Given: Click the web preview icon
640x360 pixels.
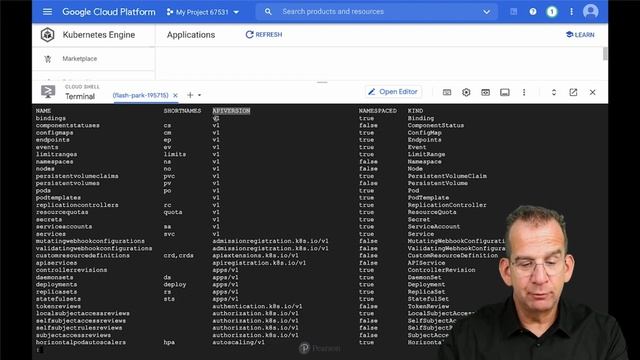Looking at the screenshot, I should coord(485,92).
